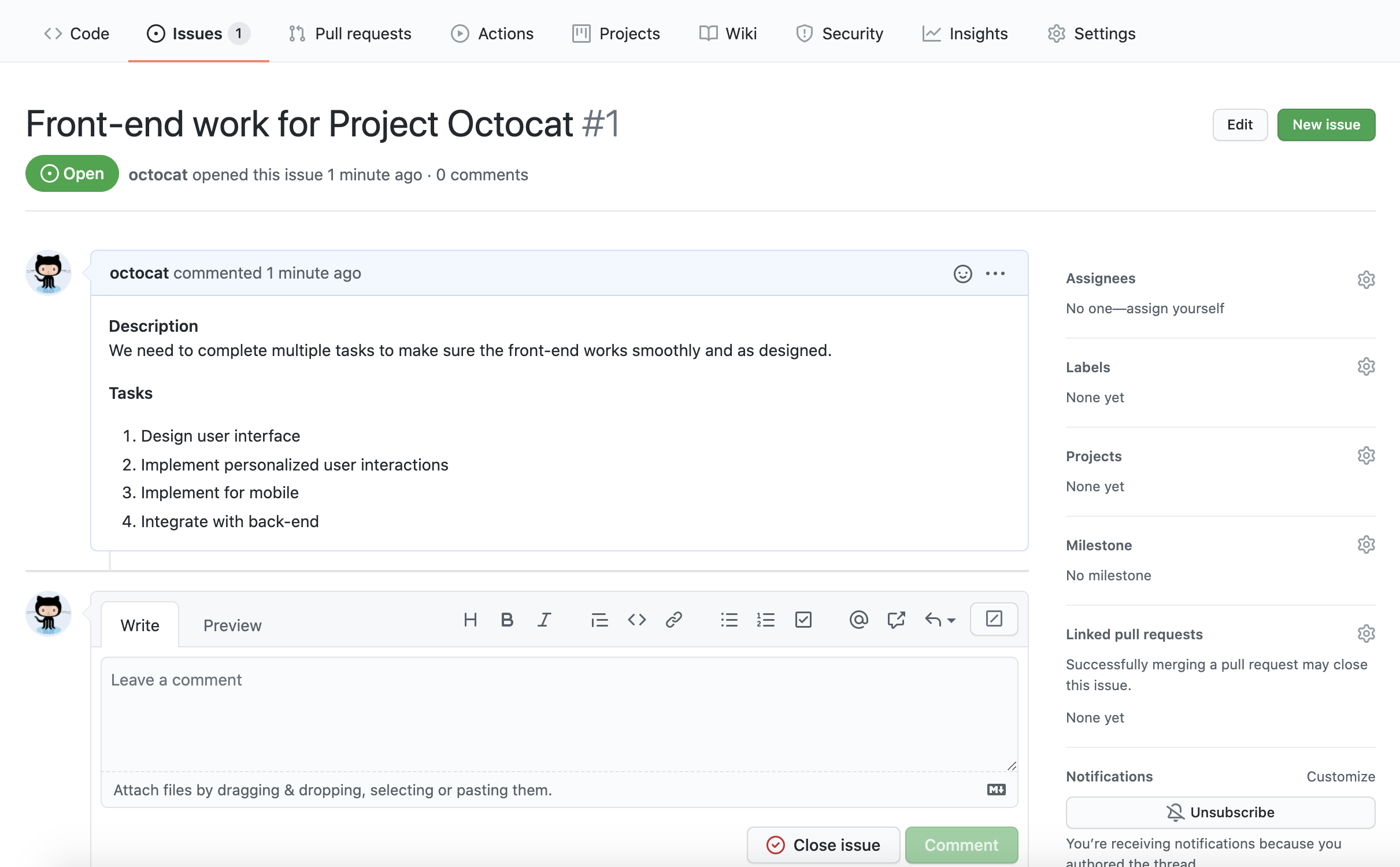
Task: Click the markdown mode toggle
Action: coord(997,789)
